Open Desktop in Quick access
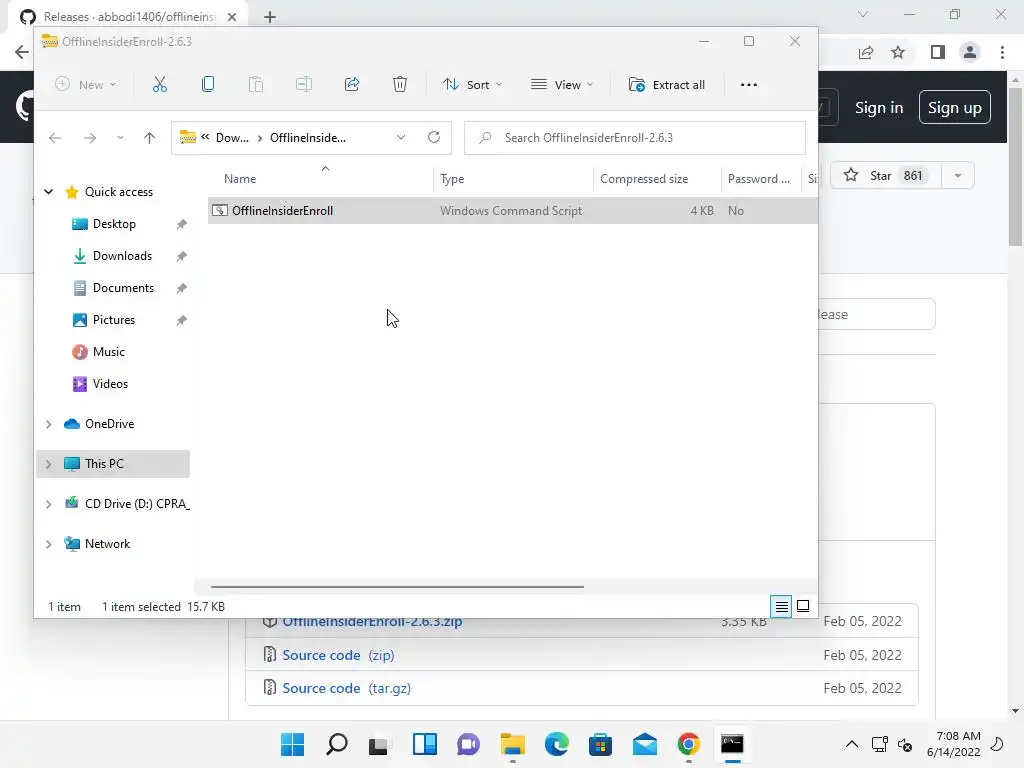Screen dimensions: 1024x768 (114, 224)
